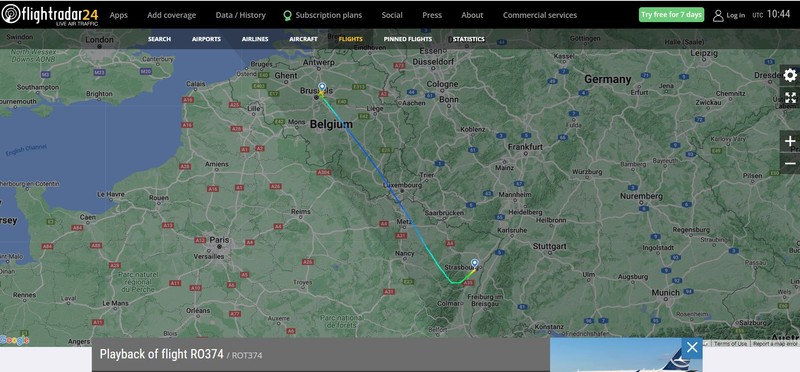Click the Orléans label on map
The width and height of the screenshot is (800, 372).
pyautogui.click(x=198, y=310)
